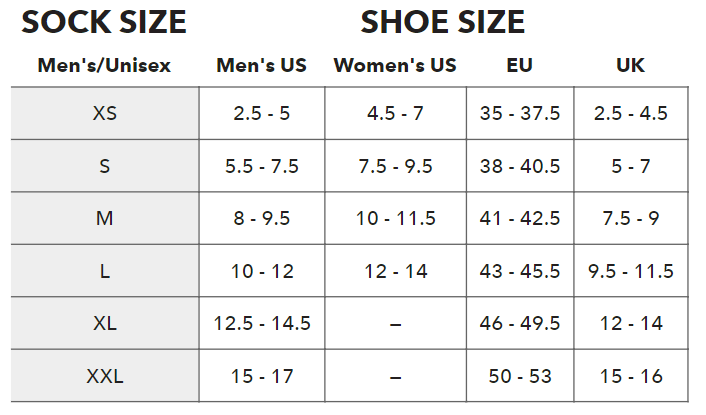Image resolution: width=706 pixels, height=415 pixels.
Task: Click the Women's US column header
Action: tap(395, 66)
